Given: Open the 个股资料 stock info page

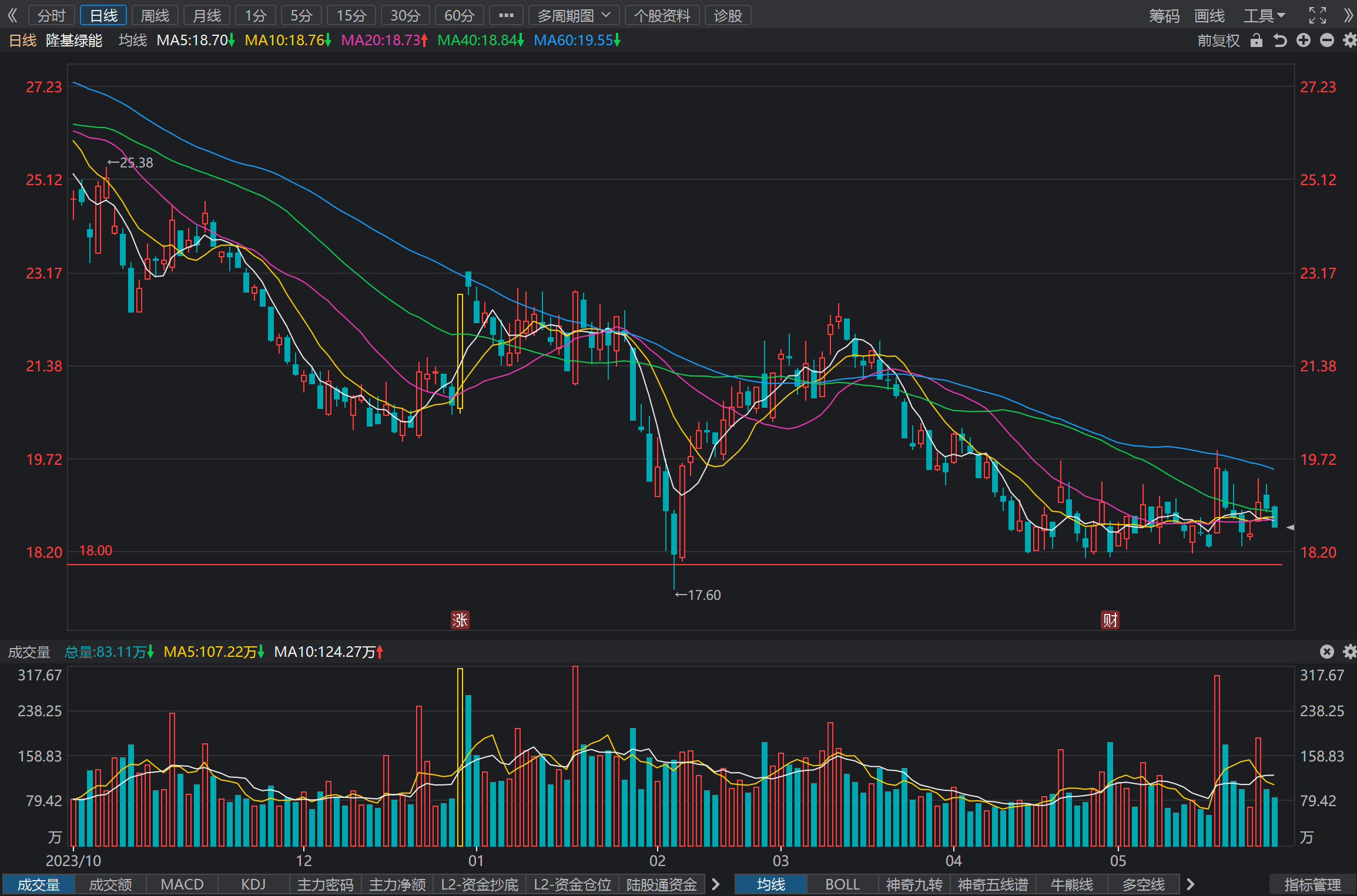Looking at the screenshot, I should pos(662,15).
